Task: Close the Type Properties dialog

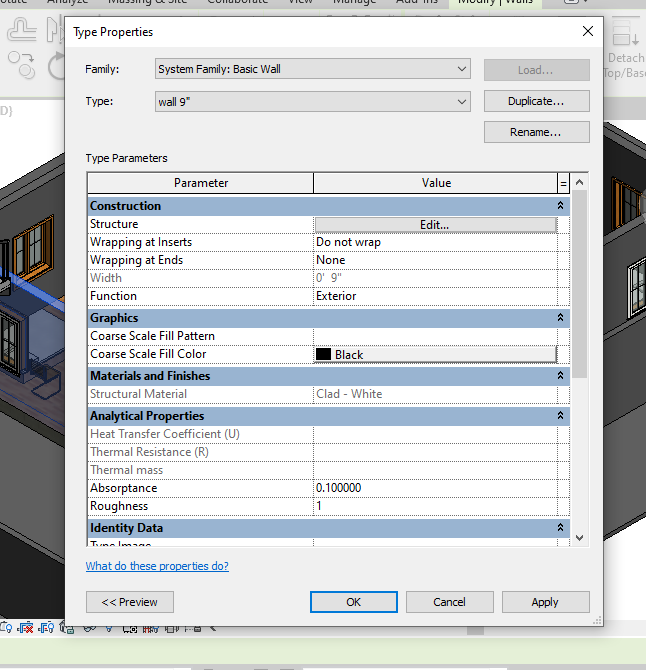Action: tap(588, 31)
